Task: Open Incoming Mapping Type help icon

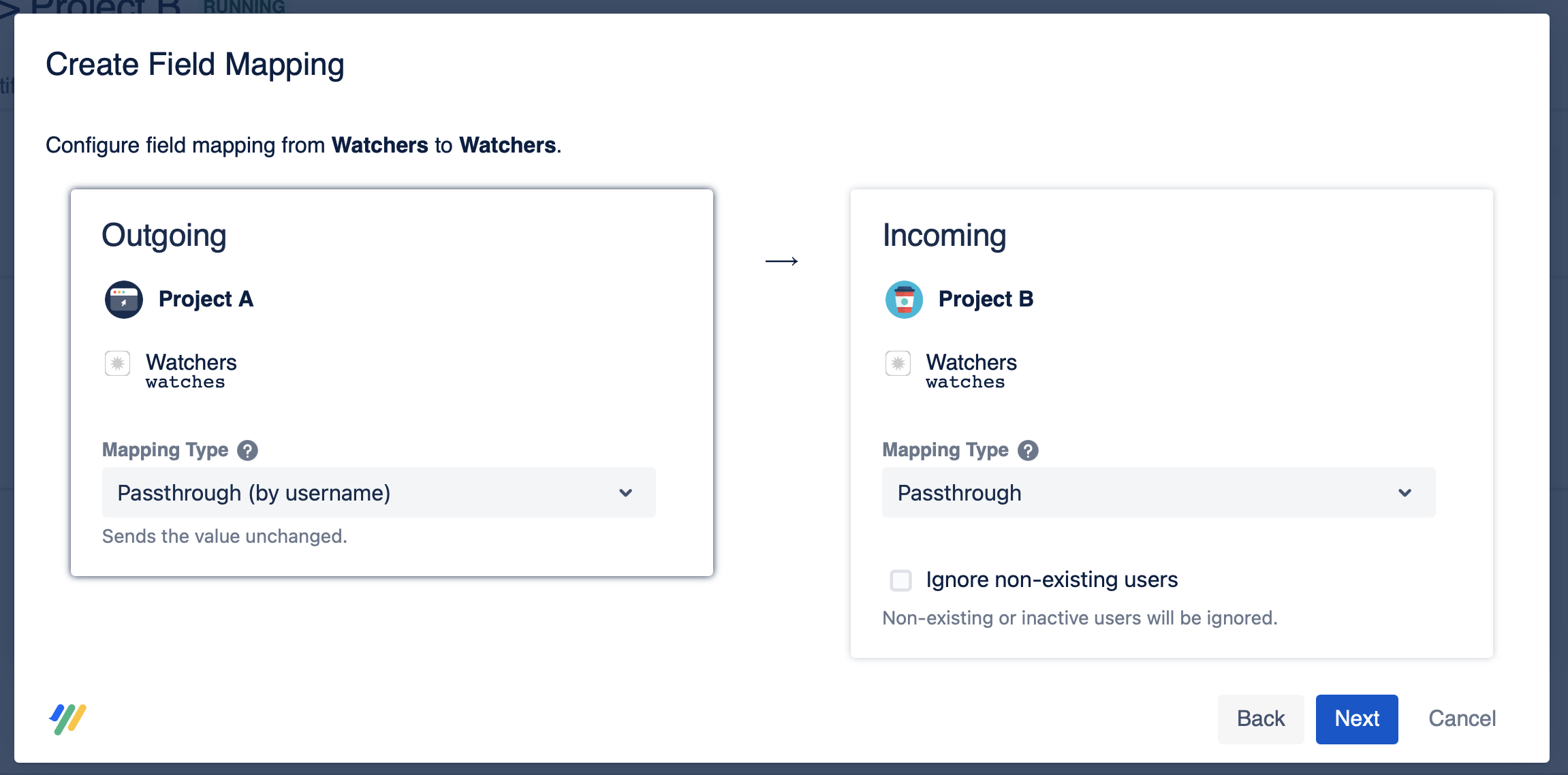Action: [x=1028, y=450]
